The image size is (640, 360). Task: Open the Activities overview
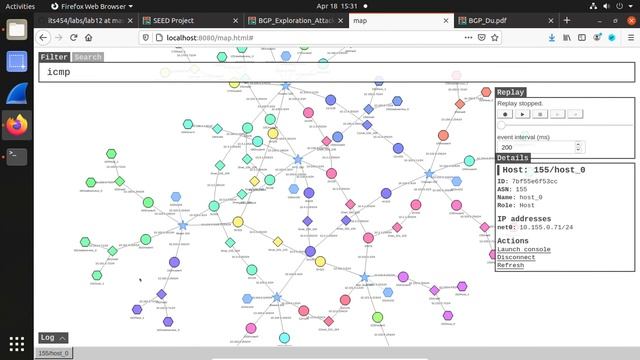tap(20, 6)
